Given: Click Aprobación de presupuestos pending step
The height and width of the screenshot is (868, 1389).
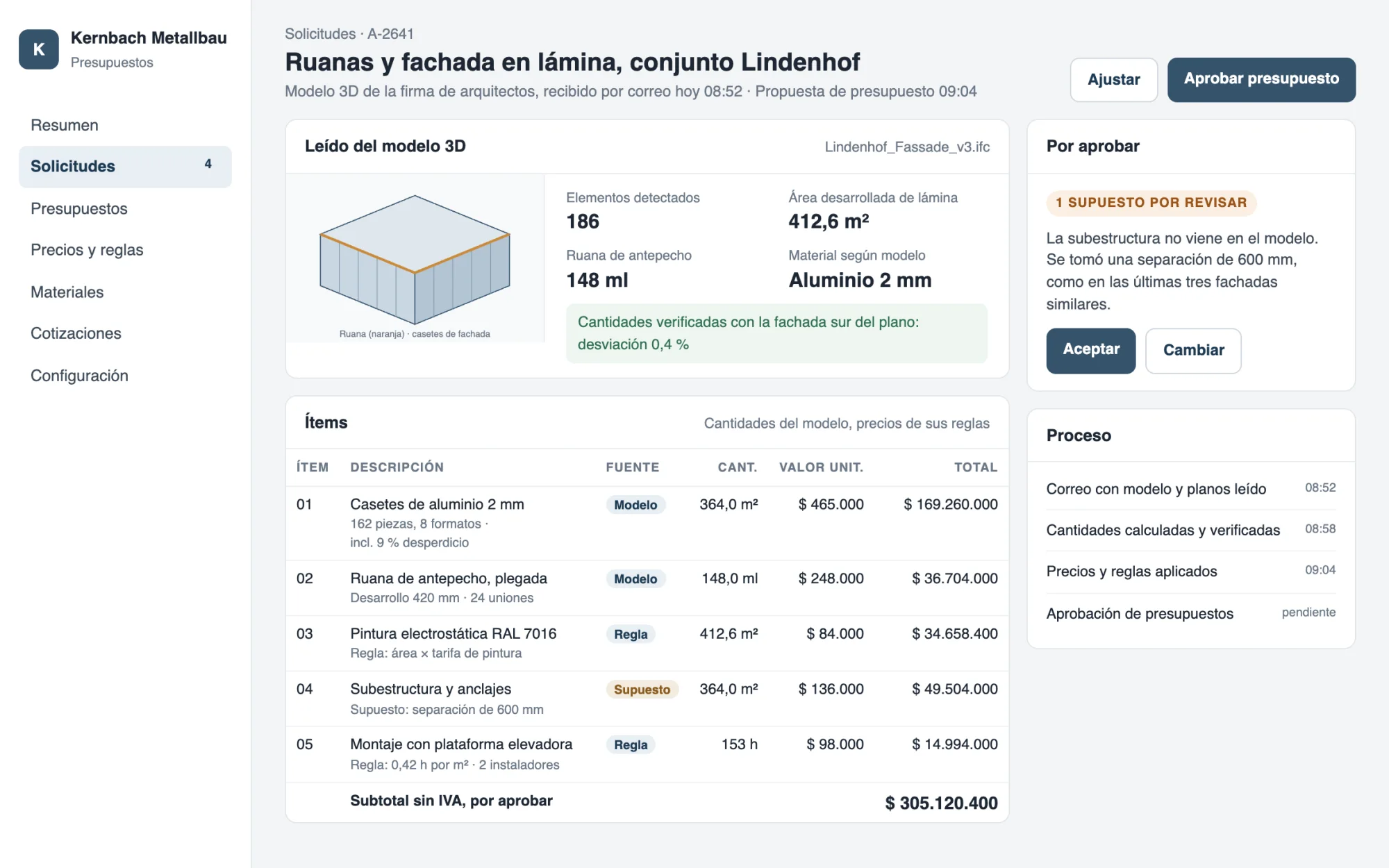Looking at the screenshot, I should pyautogui.click(x=1191, y=613).
